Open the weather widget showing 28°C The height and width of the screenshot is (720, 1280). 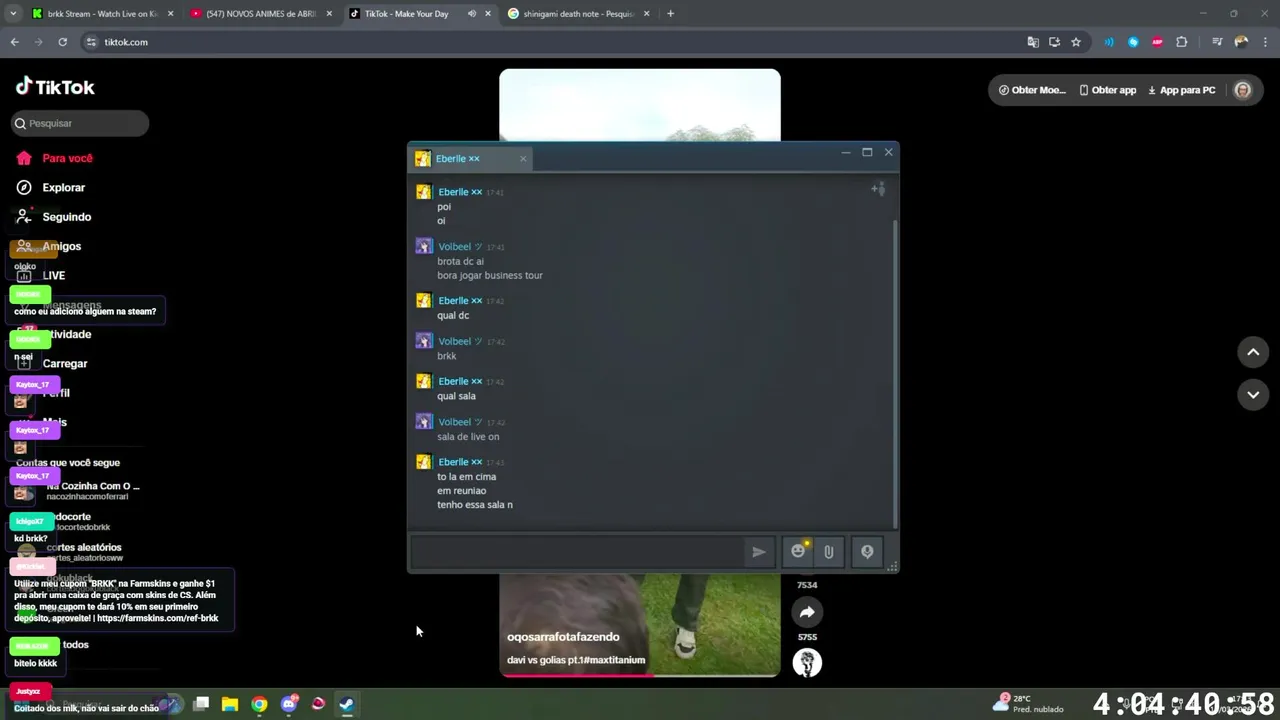coord(1028,703)
